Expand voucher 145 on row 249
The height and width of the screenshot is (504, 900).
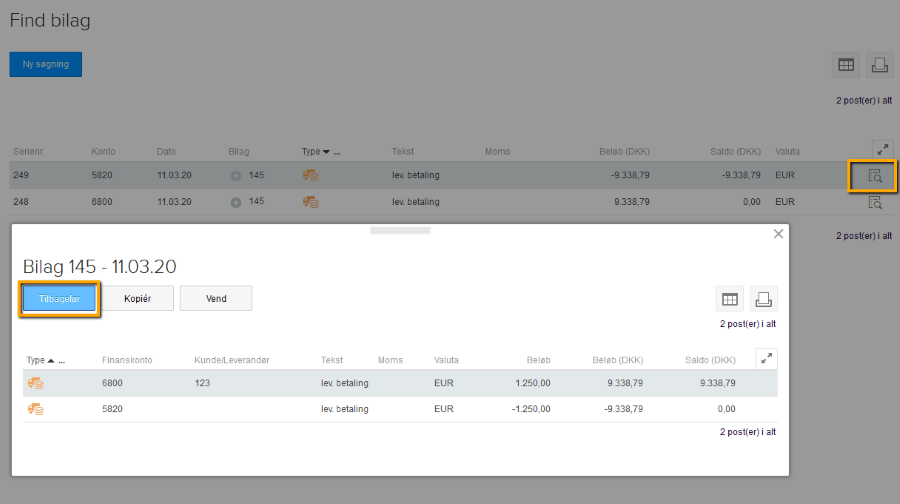coord(236,176)
